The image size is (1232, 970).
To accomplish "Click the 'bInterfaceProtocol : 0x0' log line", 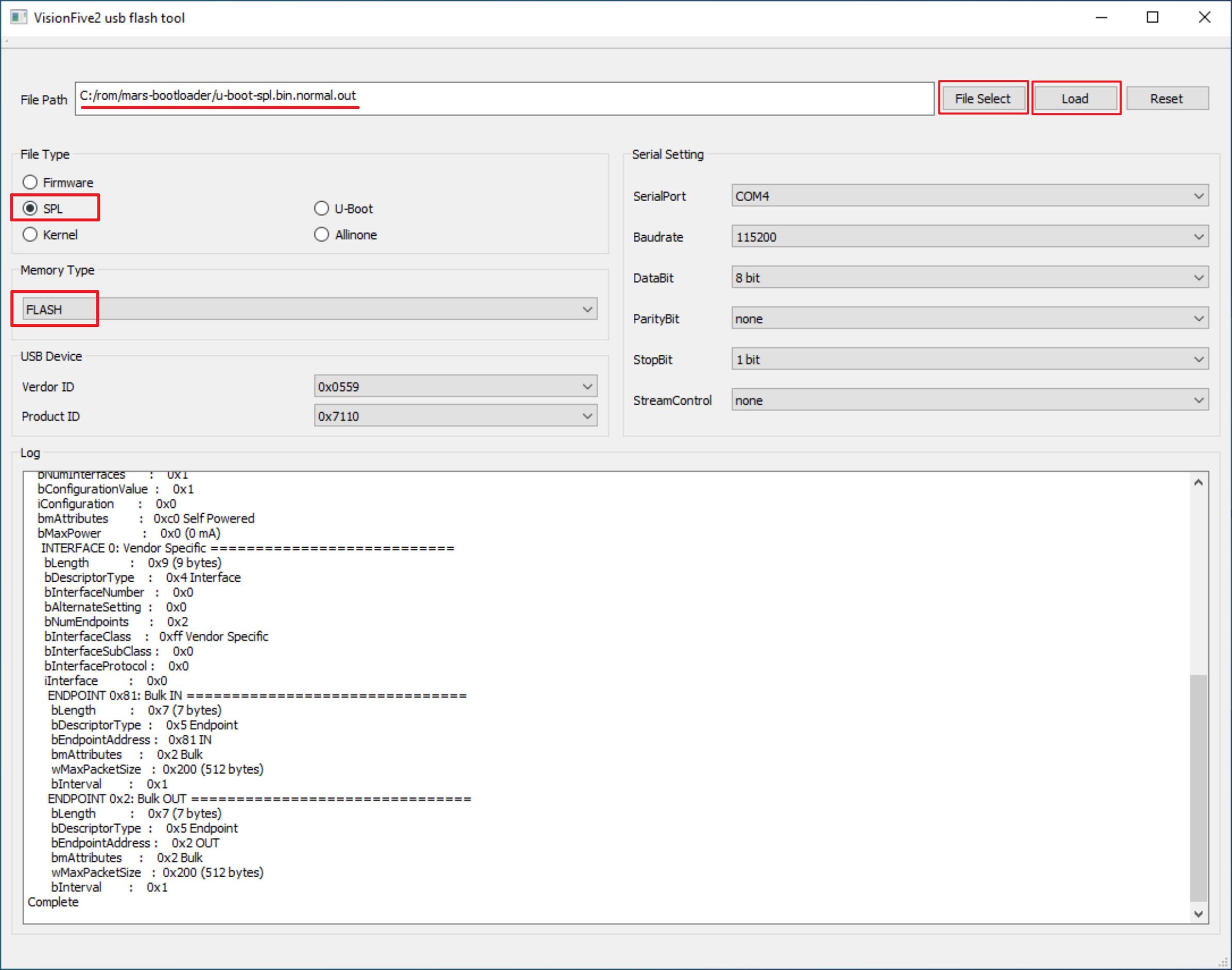I will pos(117,666).
